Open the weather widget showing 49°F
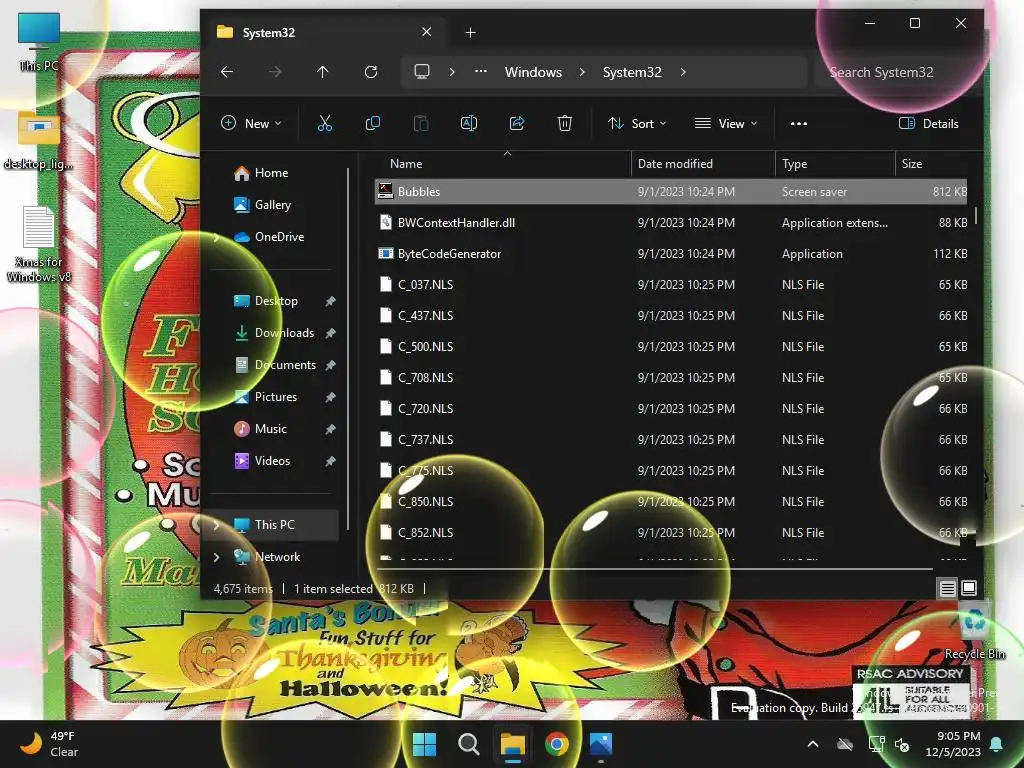This screenshot has height=768, width=1024. (x=49, y=744)
